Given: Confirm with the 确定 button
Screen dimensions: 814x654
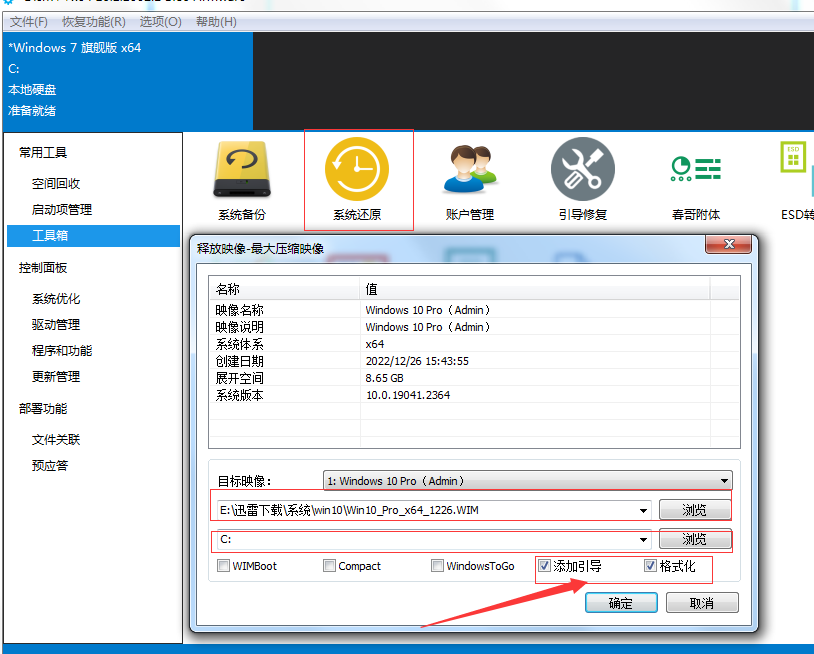Looking at the screenshot, I should (621, 603).
